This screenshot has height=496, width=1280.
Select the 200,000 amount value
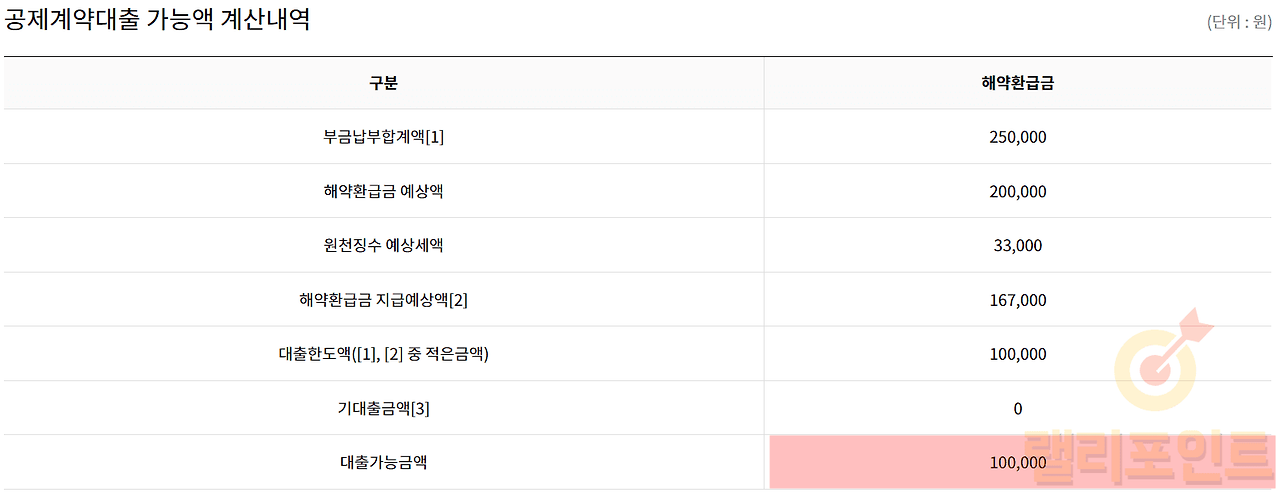[1017, 191]
